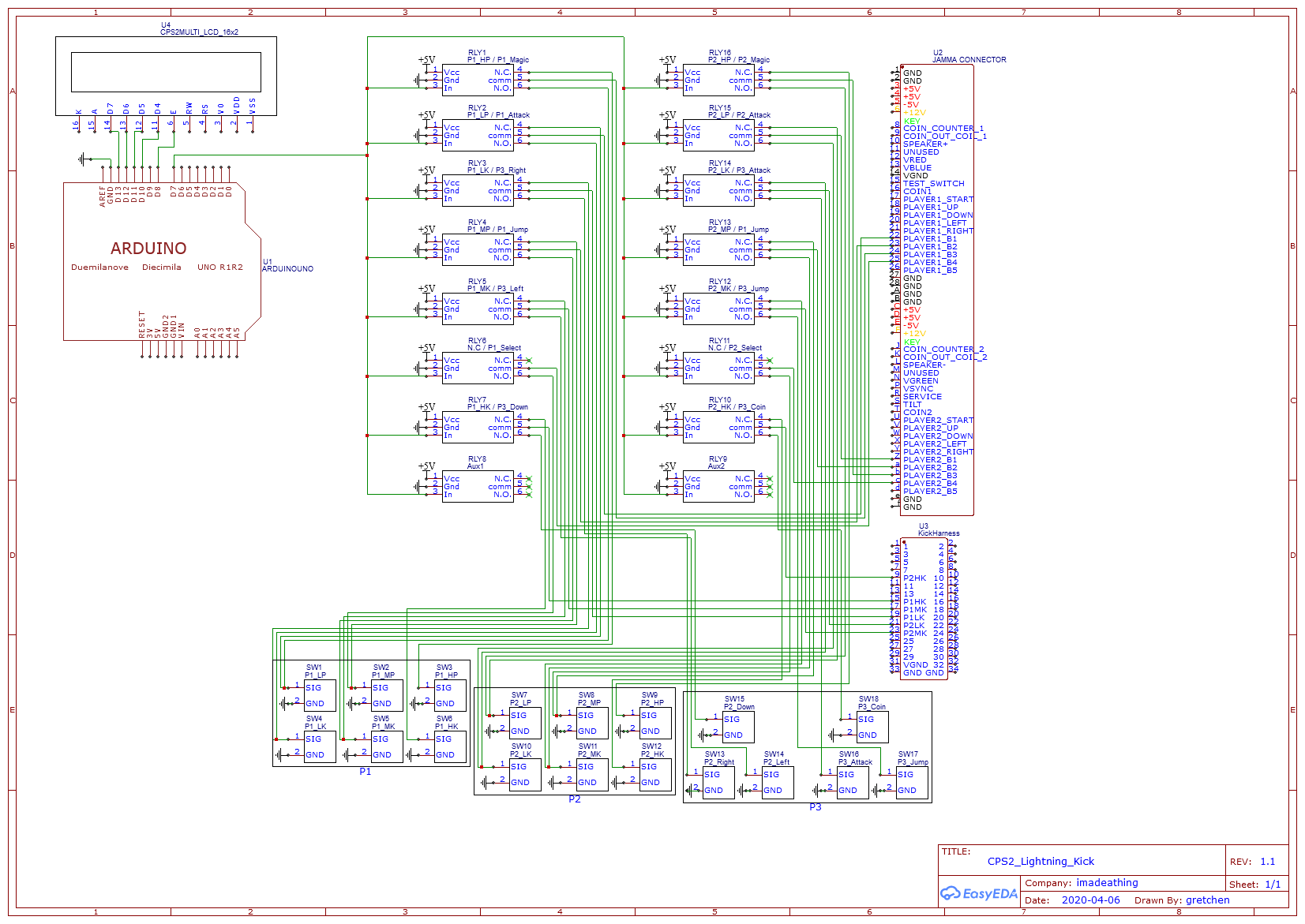
Task: Click the SERVICE pin label on JAMMA
Action: click(922, 397)
